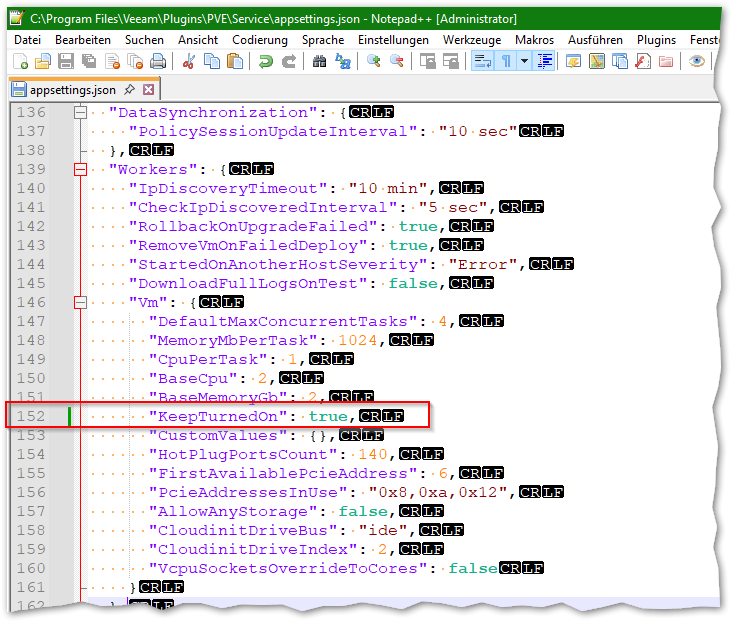Image resolution: width=733 pixels, height=623 pixels.
Task: Close the appsettings.json tab
Action: coord(148,90)
